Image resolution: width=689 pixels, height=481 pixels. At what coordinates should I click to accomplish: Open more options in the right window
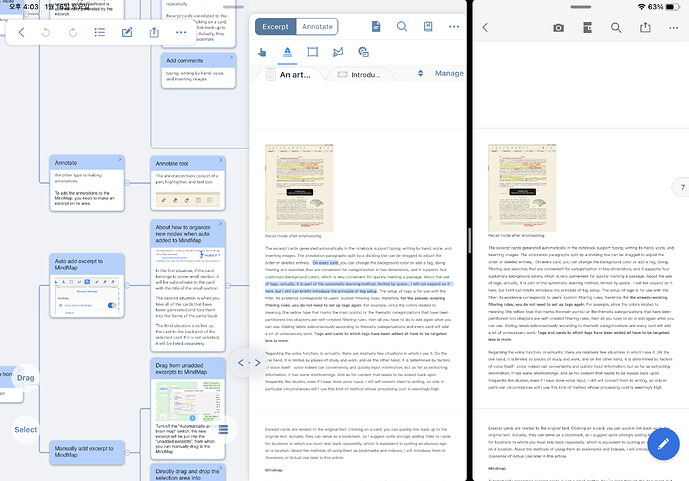point(674,28)
